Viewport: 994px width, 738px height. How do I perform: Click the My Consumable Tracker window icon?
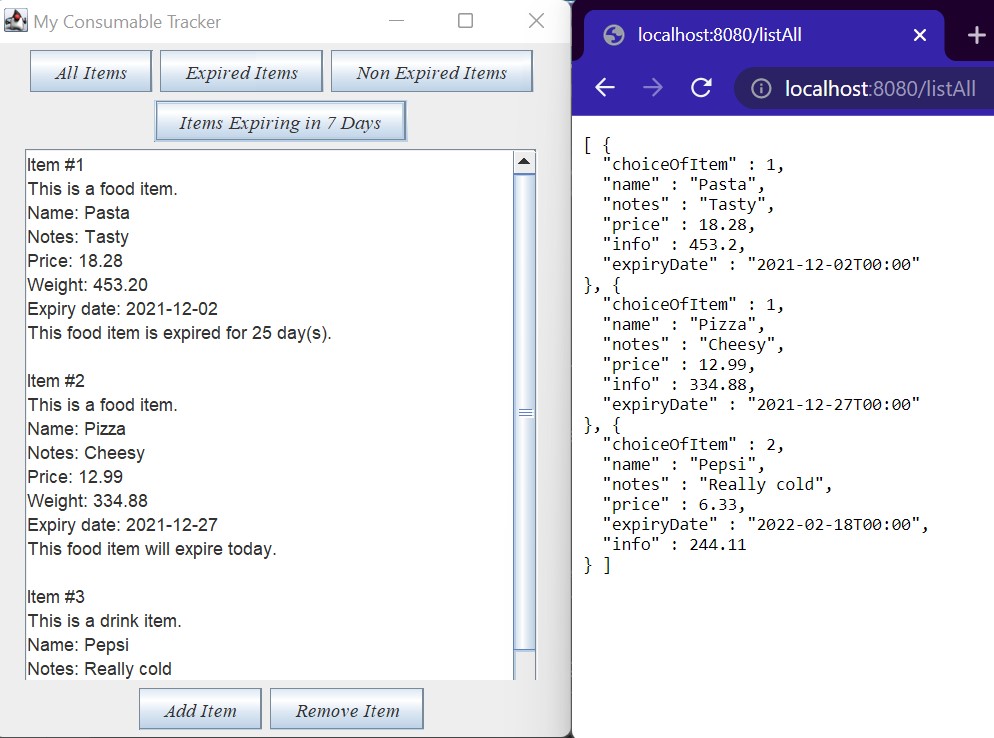click(x=16, y=20)
